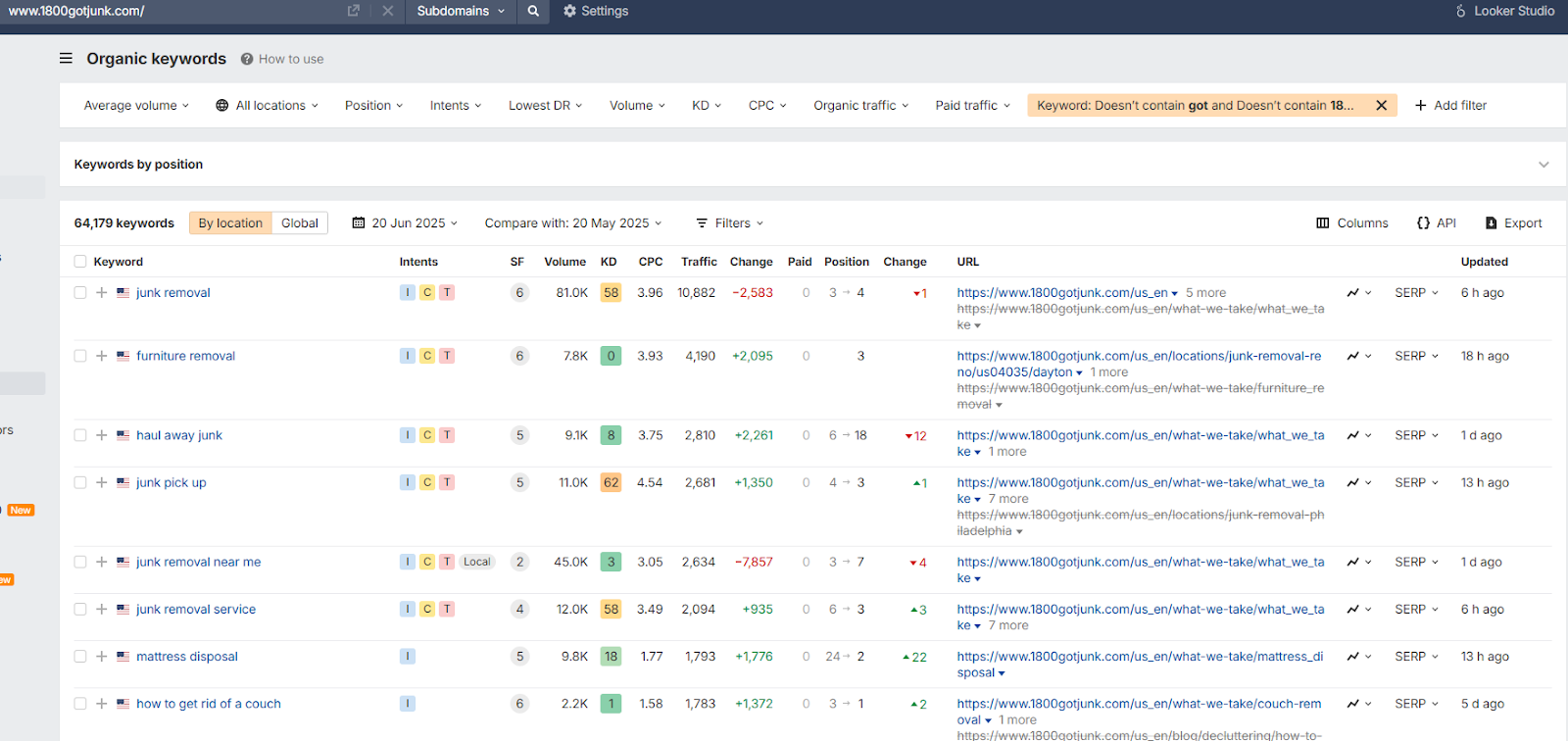Open the mattress disposal keyword link

(x=187, y=657)
